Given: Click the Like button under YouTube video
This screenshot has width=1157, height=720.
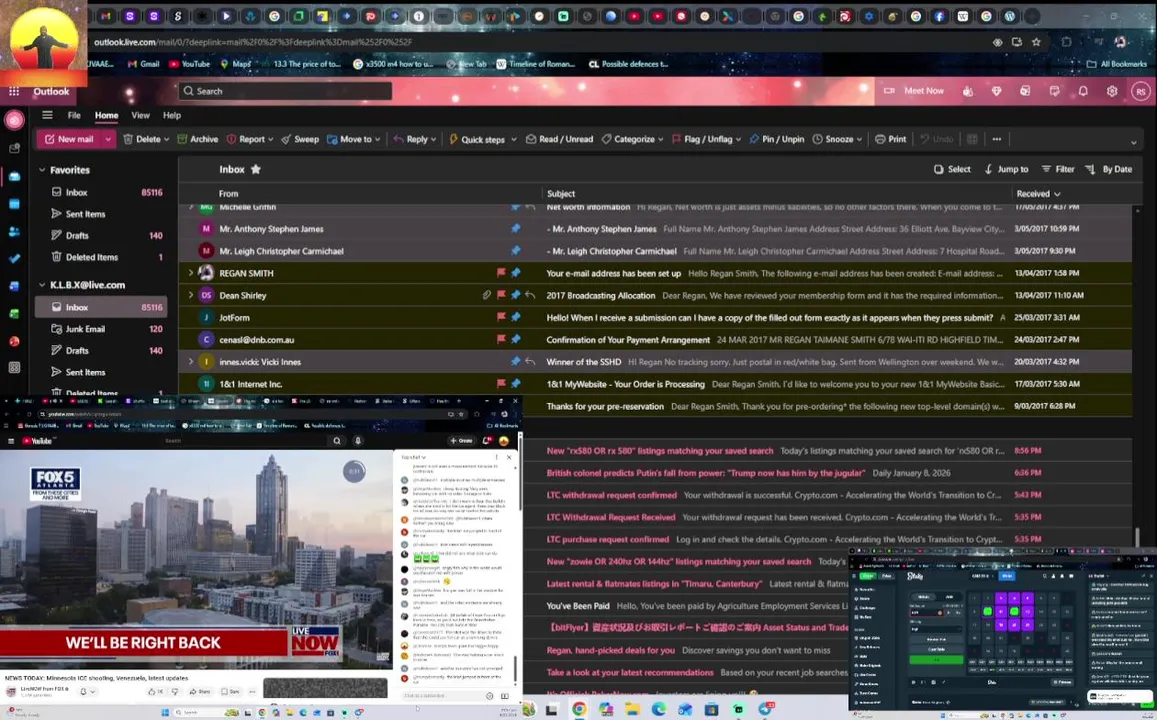Looking at the screenshot, I should coord(155,692).
